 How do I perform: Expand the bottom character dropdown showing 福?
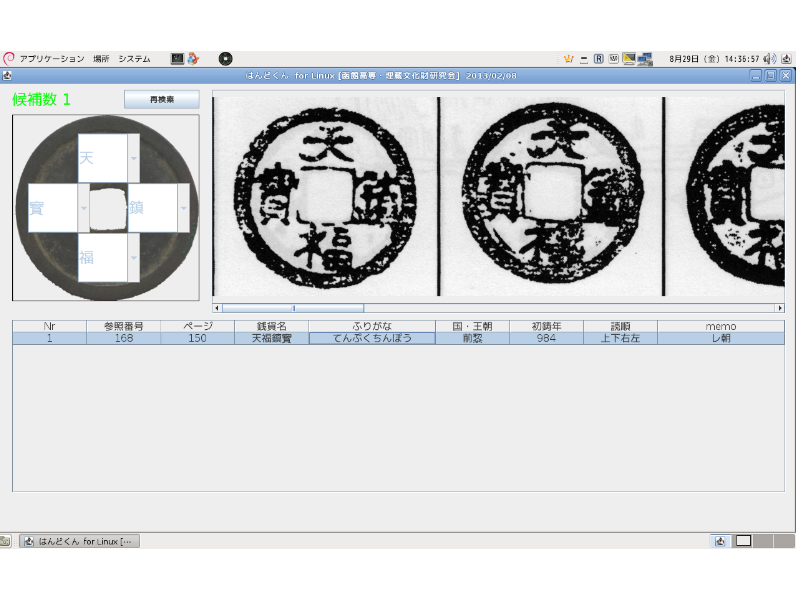134,258
